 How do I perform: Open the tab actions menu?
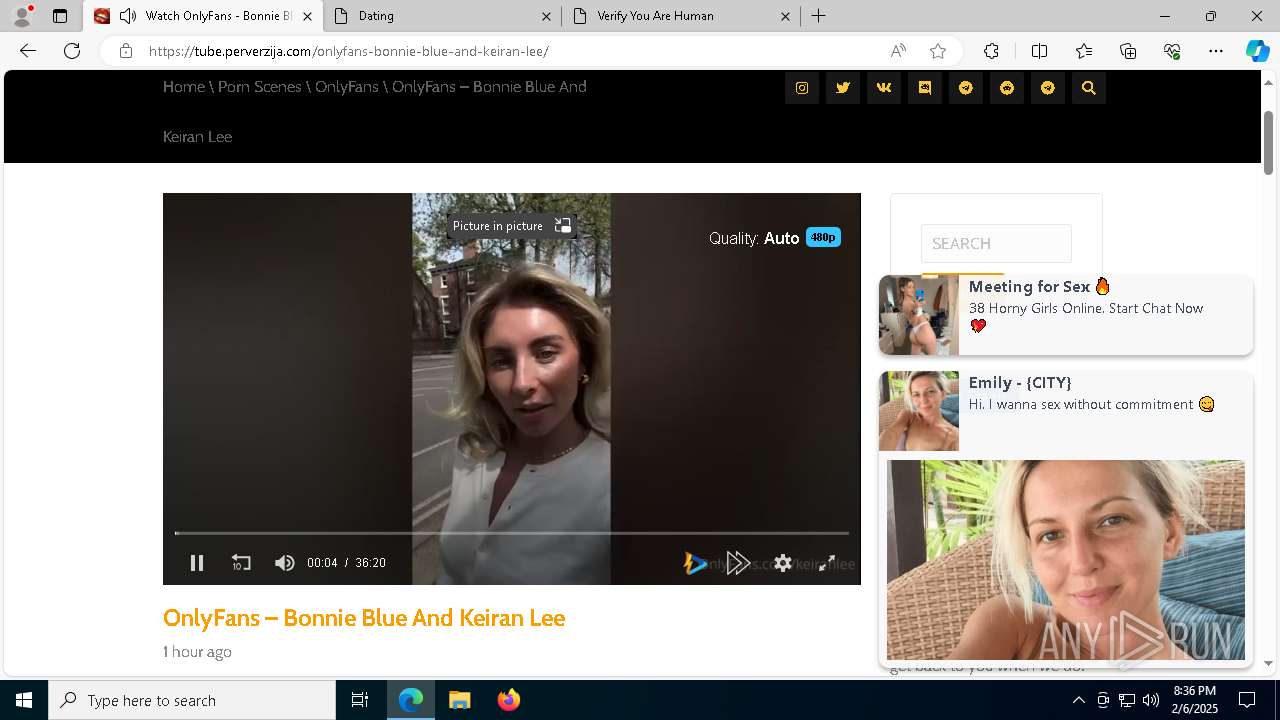(60, 16)
